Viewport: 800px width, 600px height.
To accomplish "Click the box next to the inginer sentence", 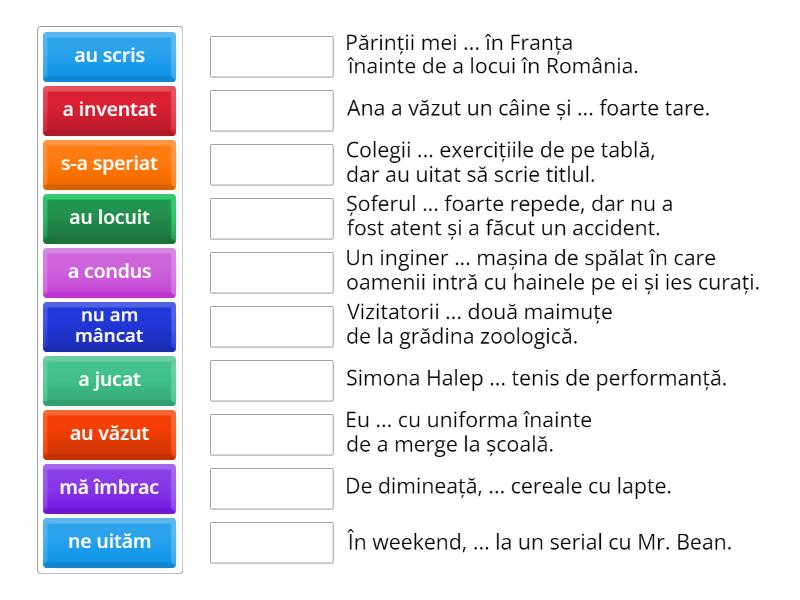I will (x=271, y=272).
